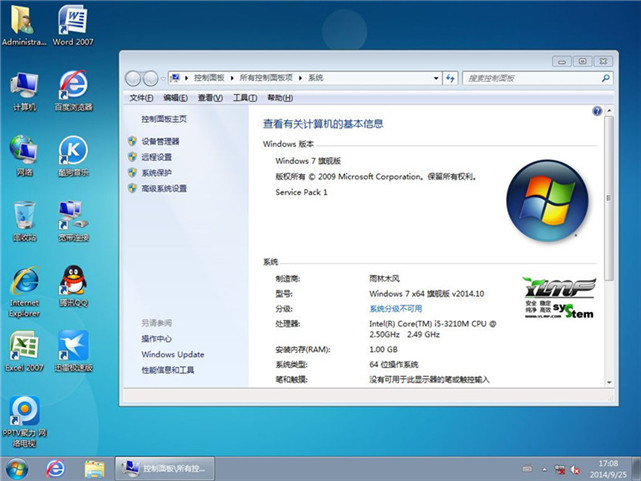The width and height of the screenshot is (641, 481).
Task: Click the keyboard input tray icon
Action: (527, 469)
